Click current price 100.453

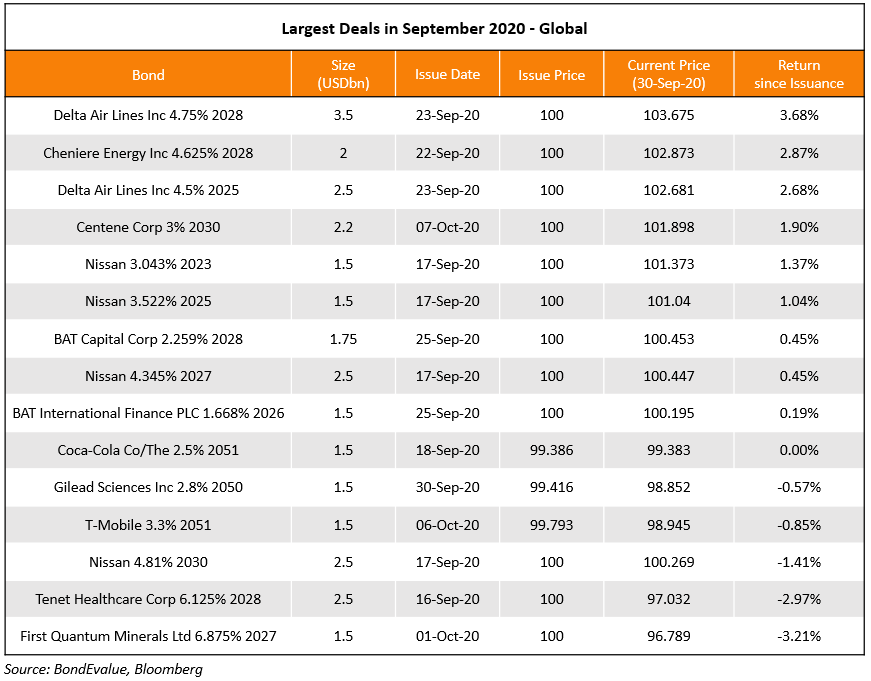(669, 339)
